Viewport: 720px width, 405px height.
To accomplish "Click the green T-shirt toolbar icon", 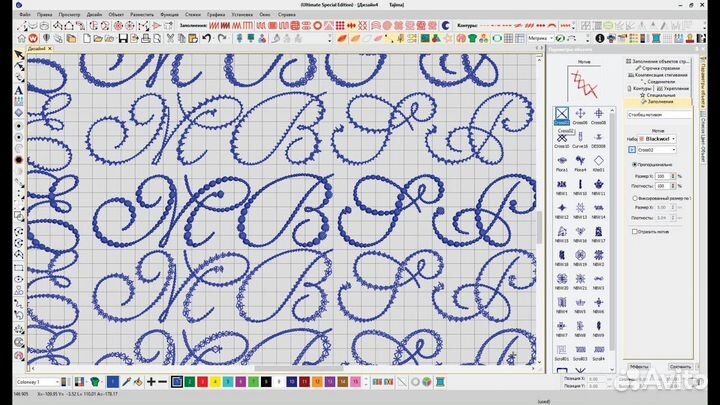I will (x=472, y=39).
